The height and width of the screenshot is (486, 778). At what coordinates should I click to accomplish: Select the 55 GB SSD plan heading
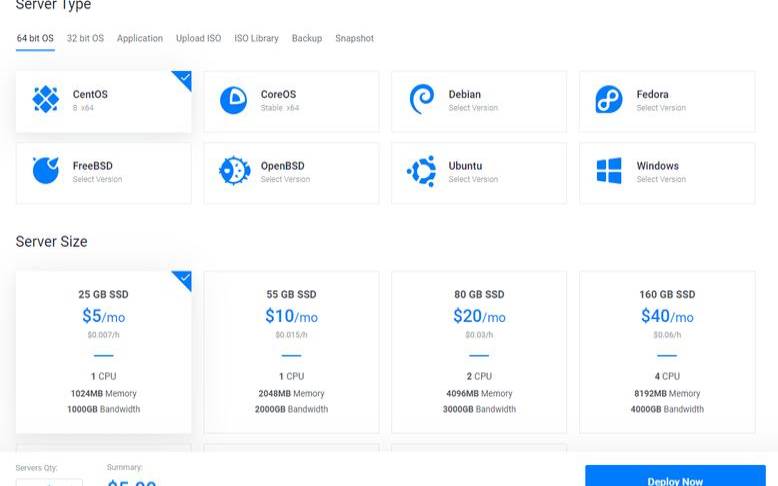[x=291, y=294]
